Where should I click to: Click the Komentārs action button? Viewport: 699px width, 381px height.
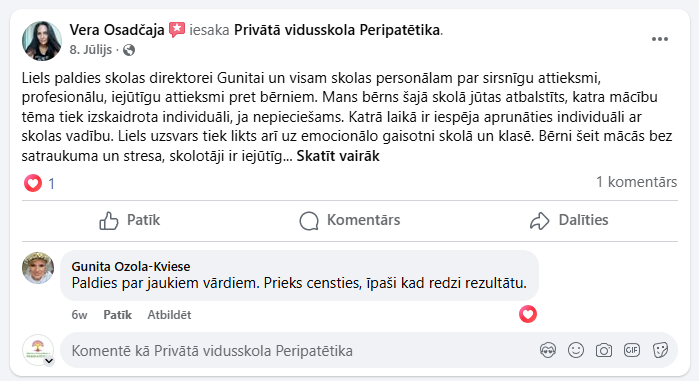tap(350, 220)
